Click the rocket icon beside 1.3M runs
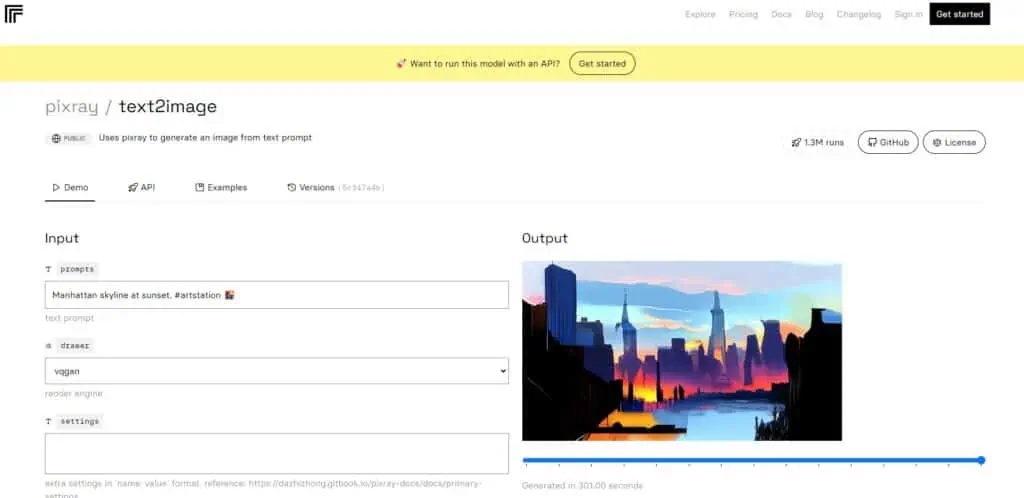 click(x=796, y=142)
